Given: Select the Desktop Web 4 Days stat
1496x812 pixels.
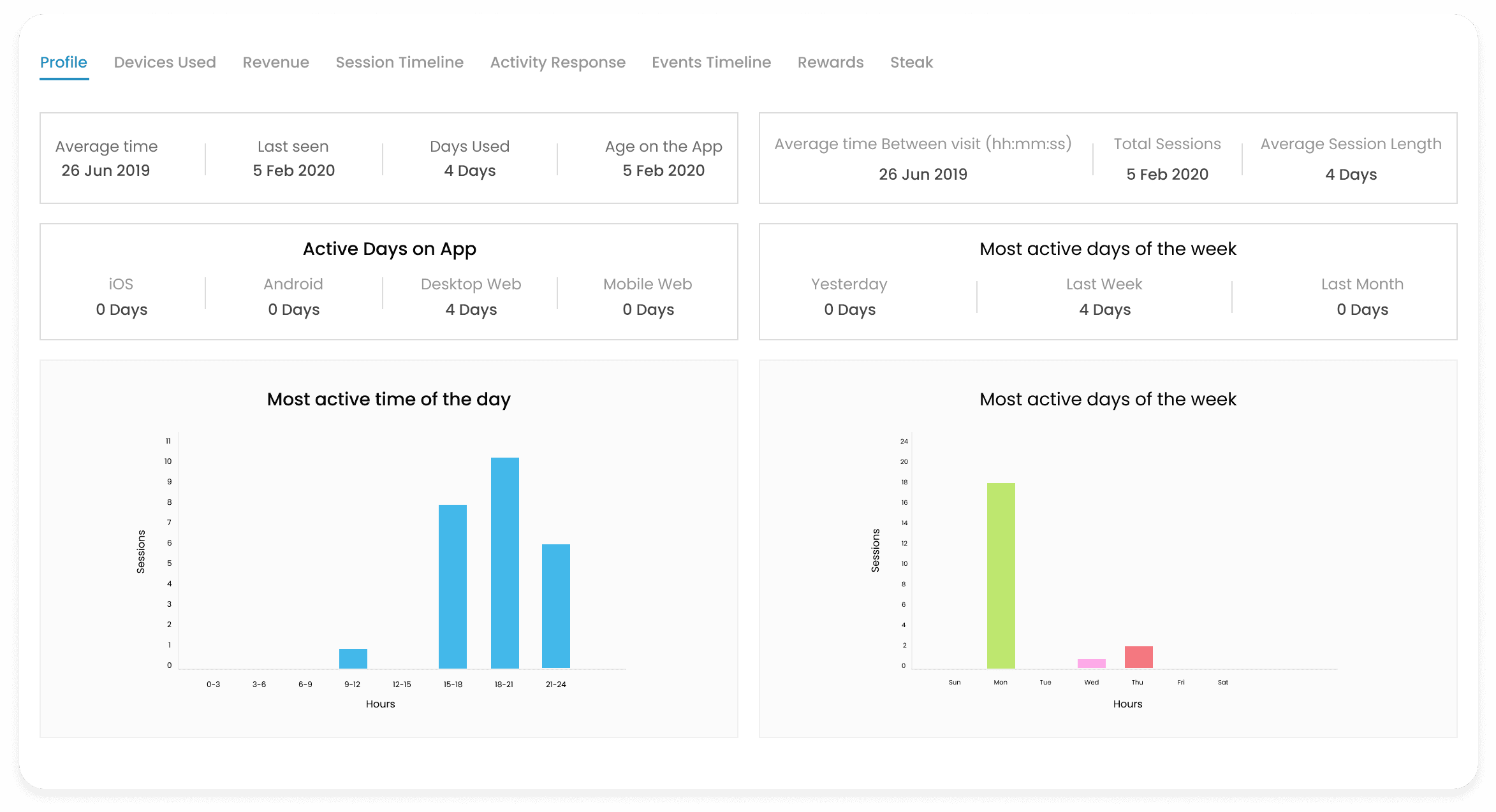Looking at the screenshot, I should pos(471,309).
